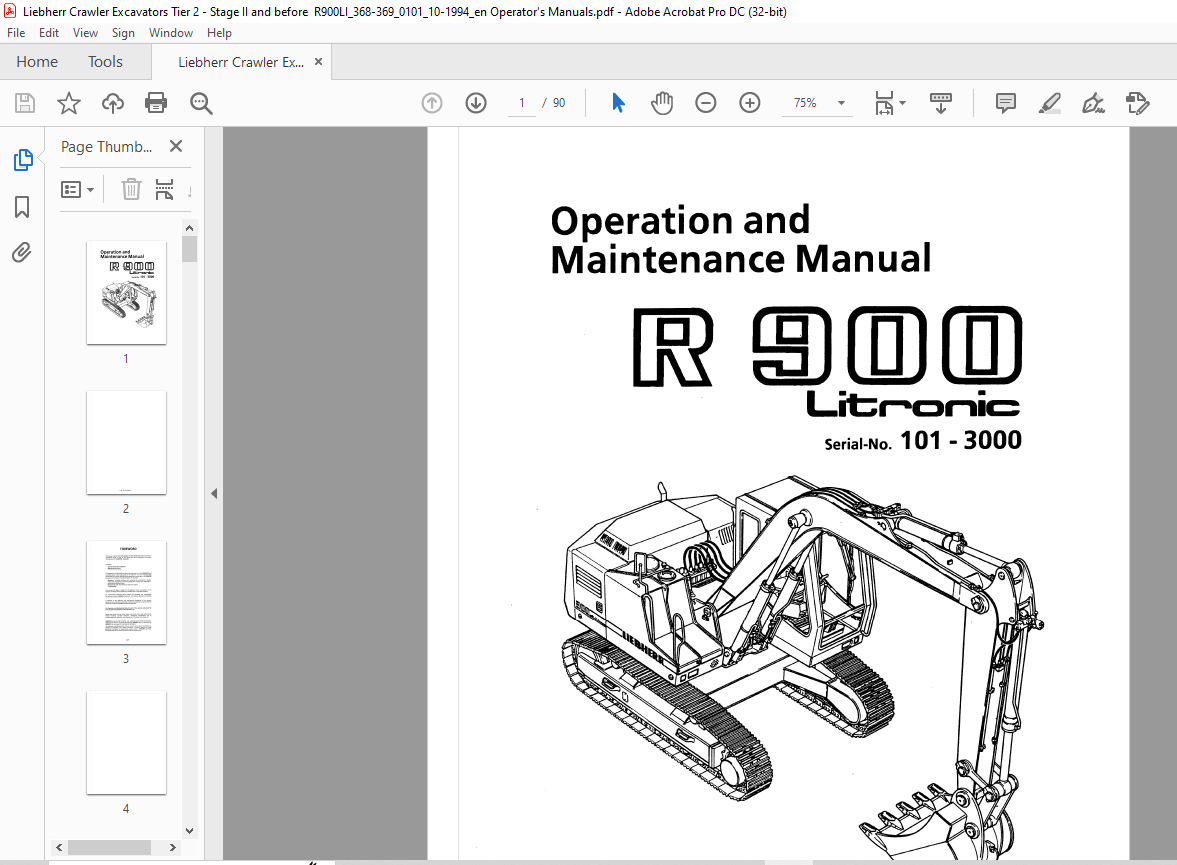1177x865 pixels.
Task: Open the Bookmarks sidebar panel
Action: tap(23, 206)
